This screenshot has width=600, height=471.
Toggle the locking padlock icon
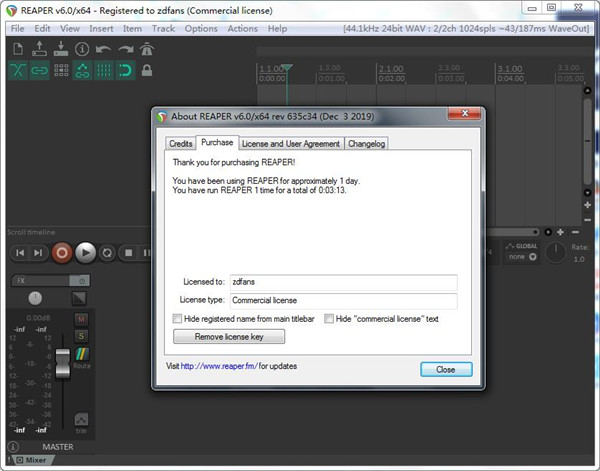coord(147,70)
